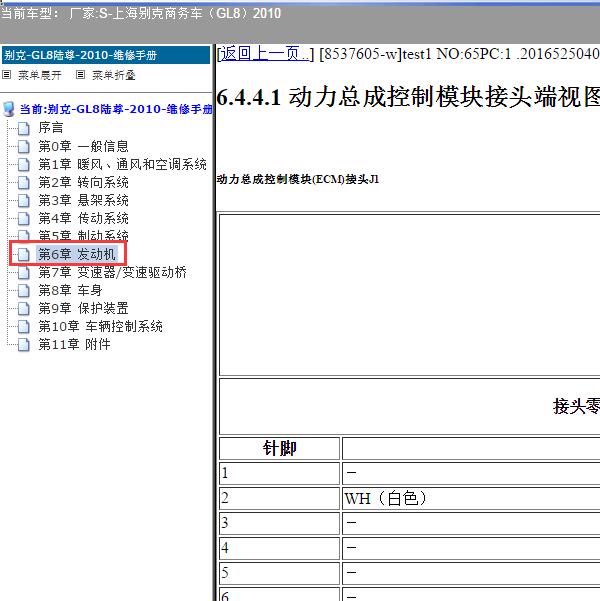Open 第9章 保护装置
The width and height of the screenshot is (600, 601).
pyautogui.click(x=83, y=308)
